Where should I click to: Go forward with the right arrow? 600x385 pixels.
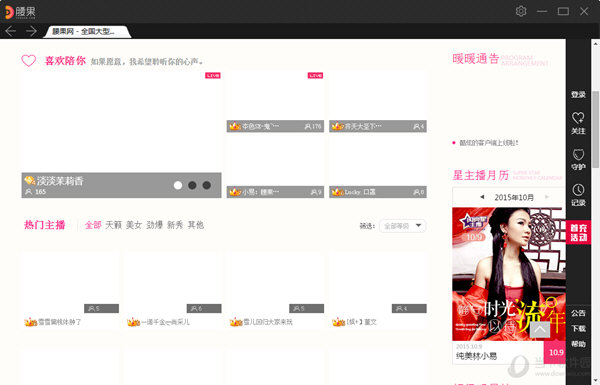pos(31,31)
